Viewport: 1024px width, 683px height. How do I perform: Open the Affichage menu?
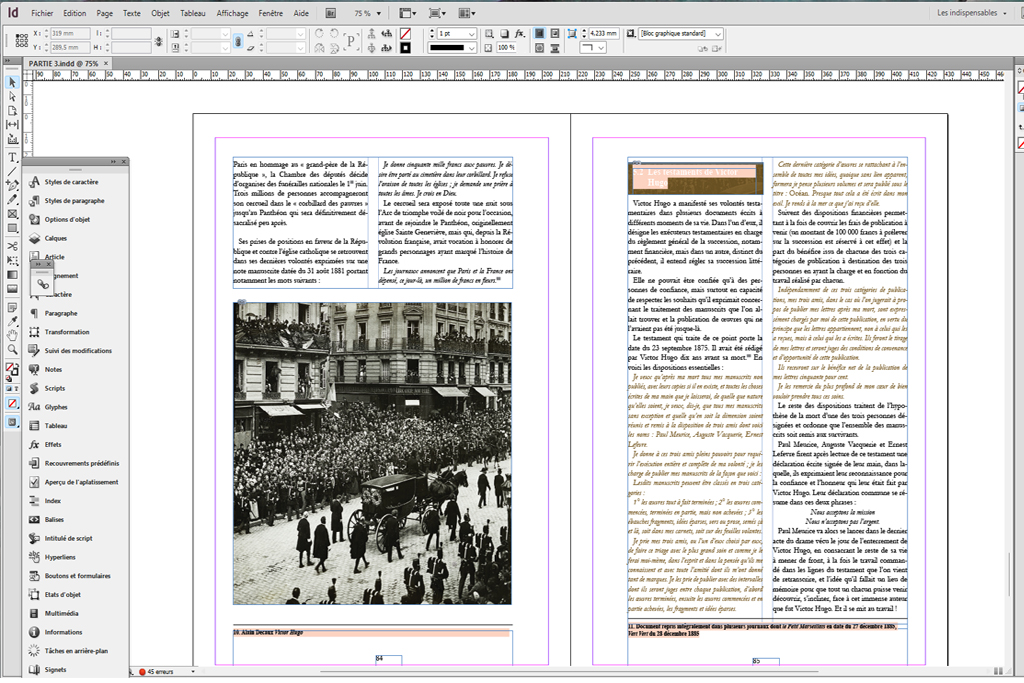point(232,13)
